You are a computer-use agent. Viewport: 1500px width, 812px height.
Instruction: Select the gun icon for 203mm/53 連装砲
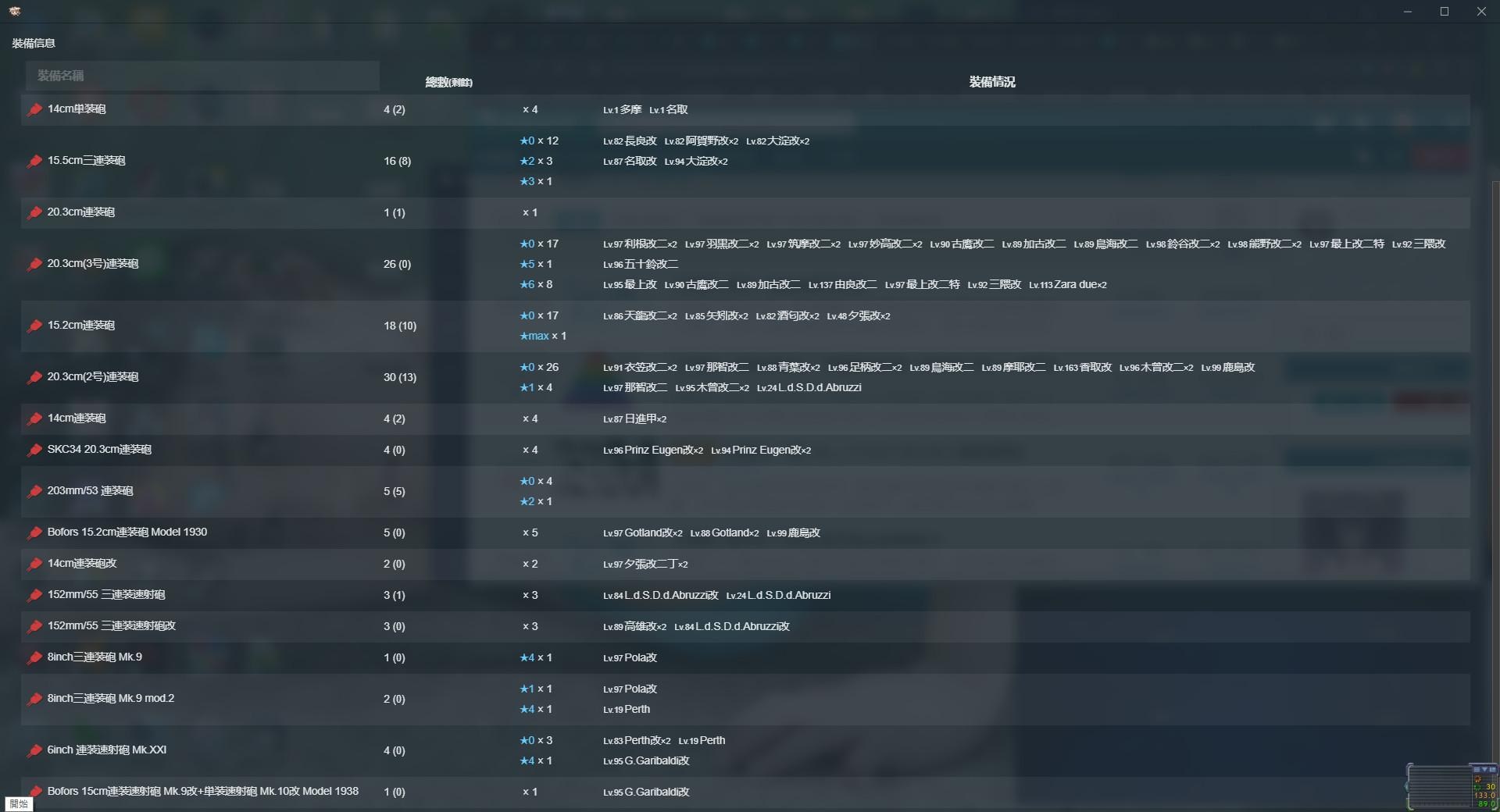(x=34, y=491)
